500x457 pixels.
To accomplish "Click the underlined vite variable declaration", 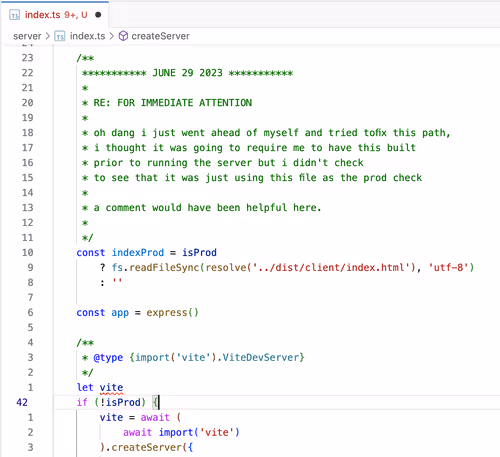I will coord(111,387).
